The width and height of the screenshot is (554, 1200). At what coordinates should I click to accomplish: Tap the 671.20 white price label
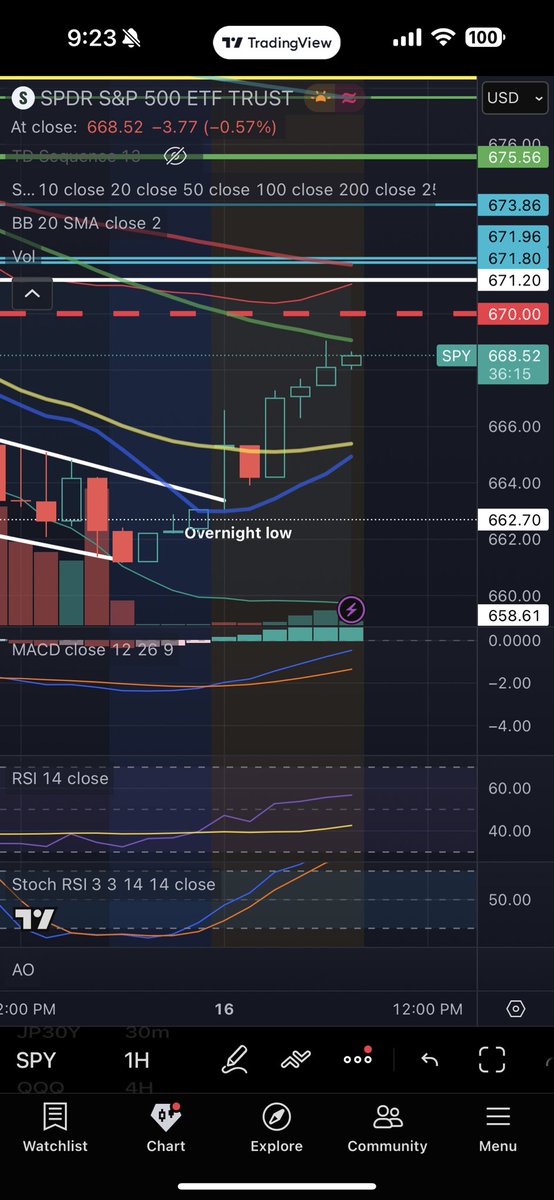point(514,281)
